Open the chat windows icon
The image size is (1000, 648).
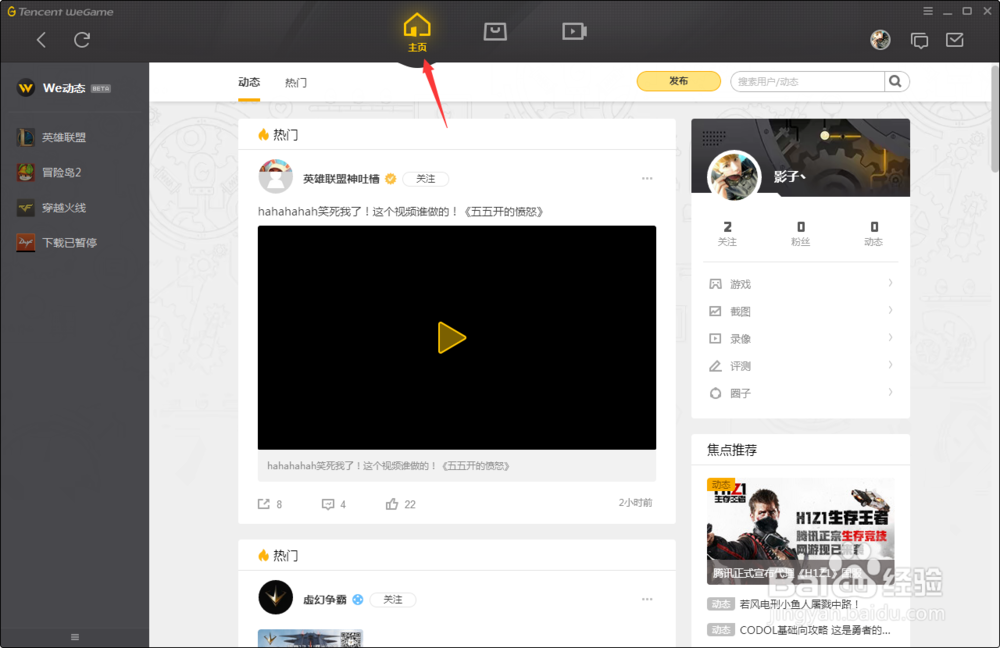click(x=919, y=41)
